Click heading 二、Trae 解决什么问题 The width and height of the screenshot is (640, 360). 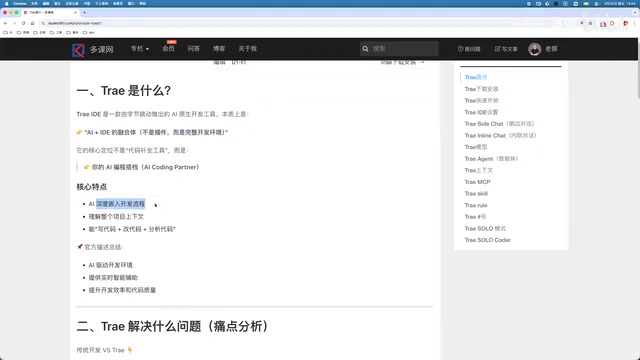[173, 327]
